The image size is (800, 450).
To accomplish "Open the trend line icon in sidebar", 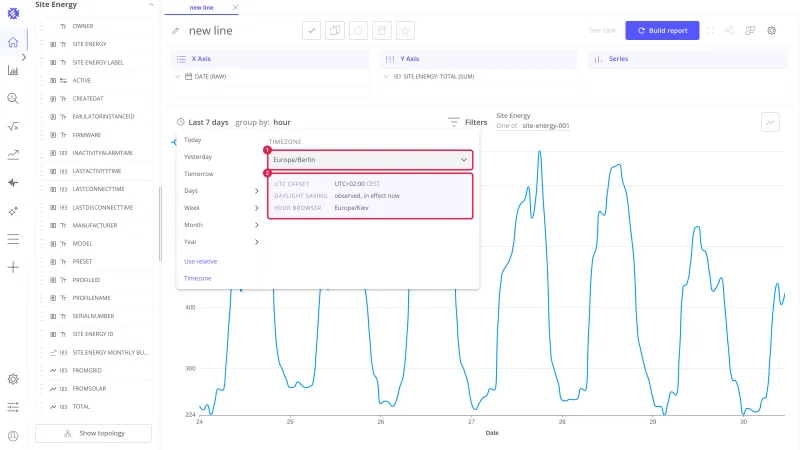I will point(13,155).
